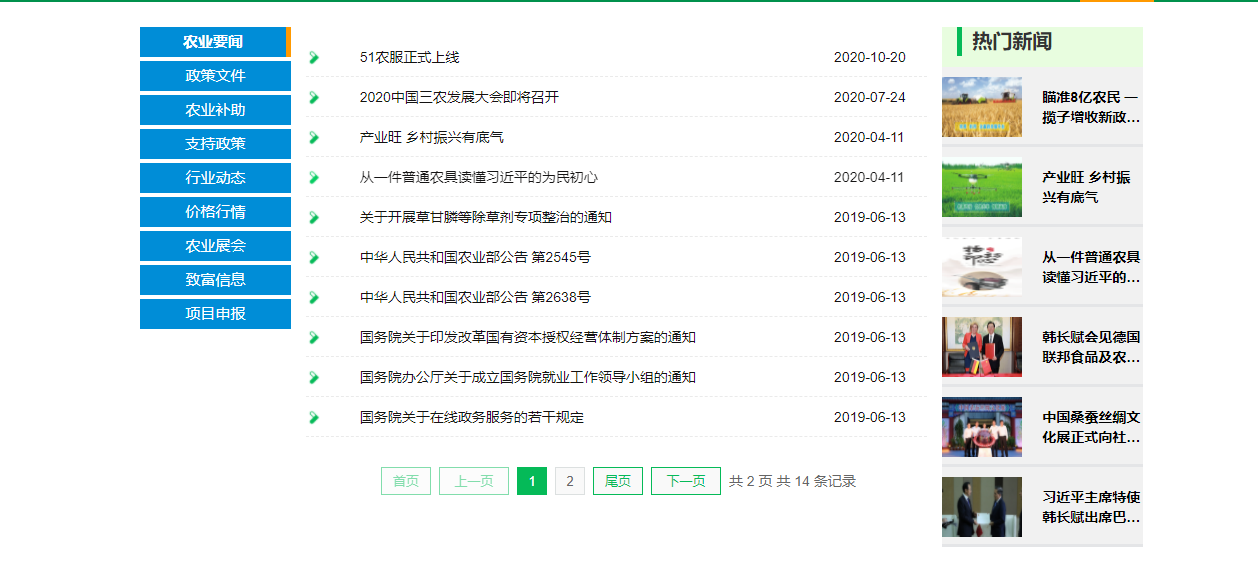Jump to last page with 尾页
Viewport: 1258px width, 574px height.
coord(617,481)
